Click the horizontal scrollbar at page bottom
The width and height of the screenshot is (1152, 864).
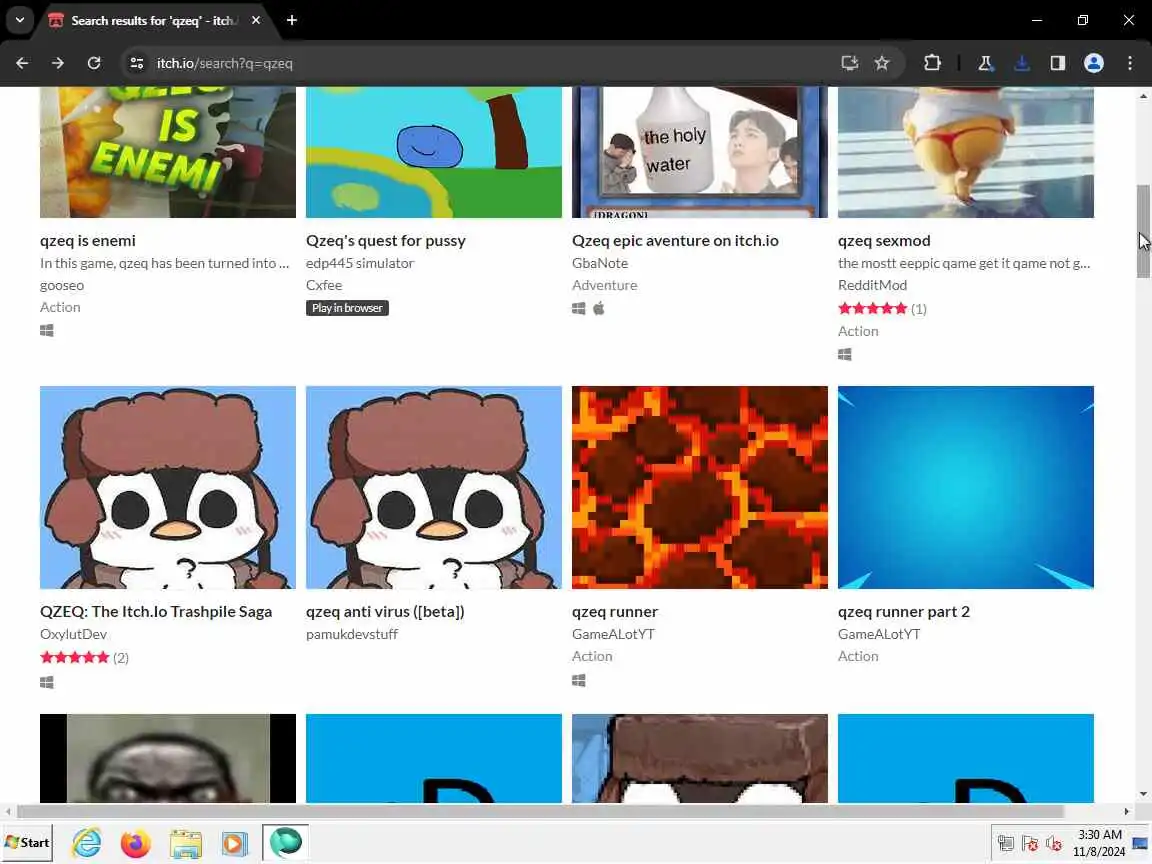540,811
